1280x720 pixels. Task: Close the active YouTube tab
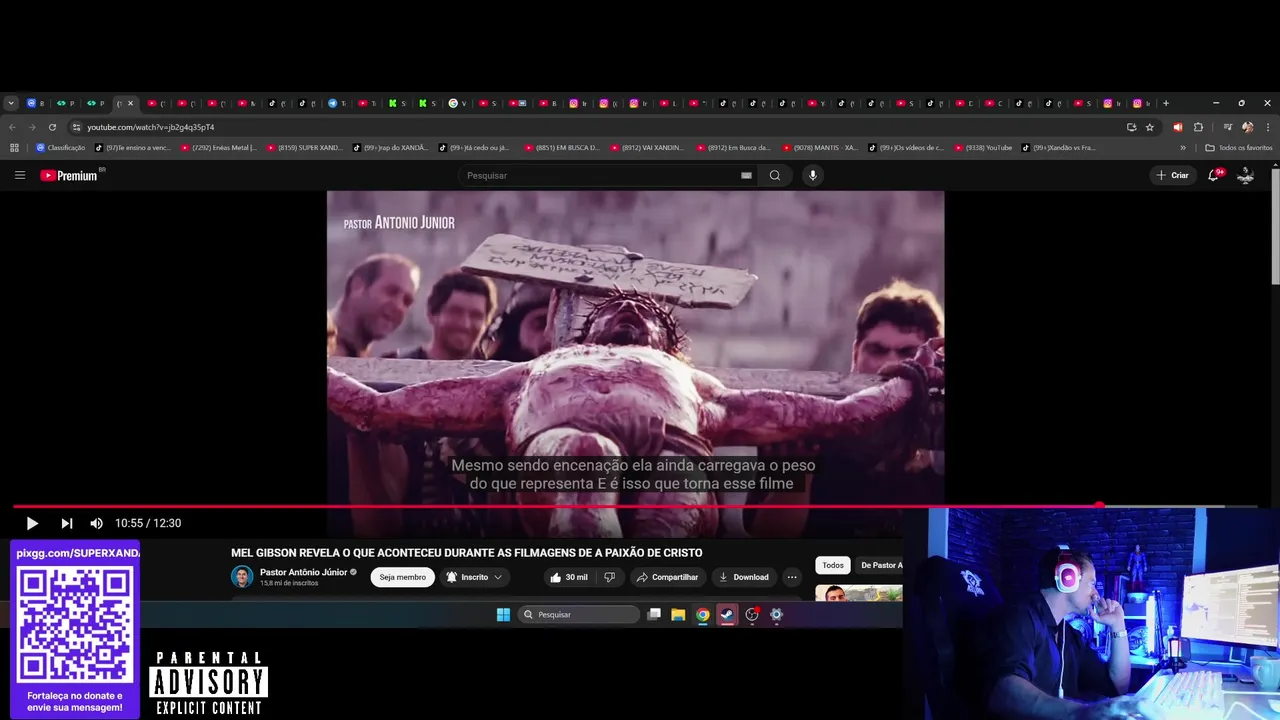click(x=130, y=103)
